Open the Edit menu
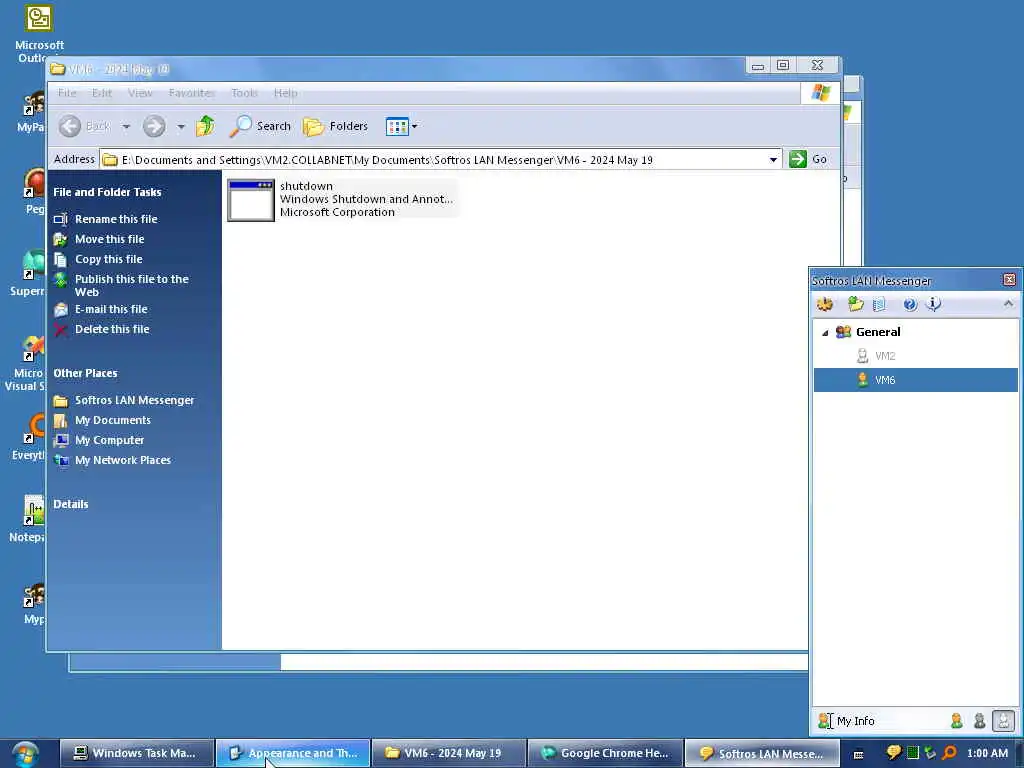 (x=101, y=93)
